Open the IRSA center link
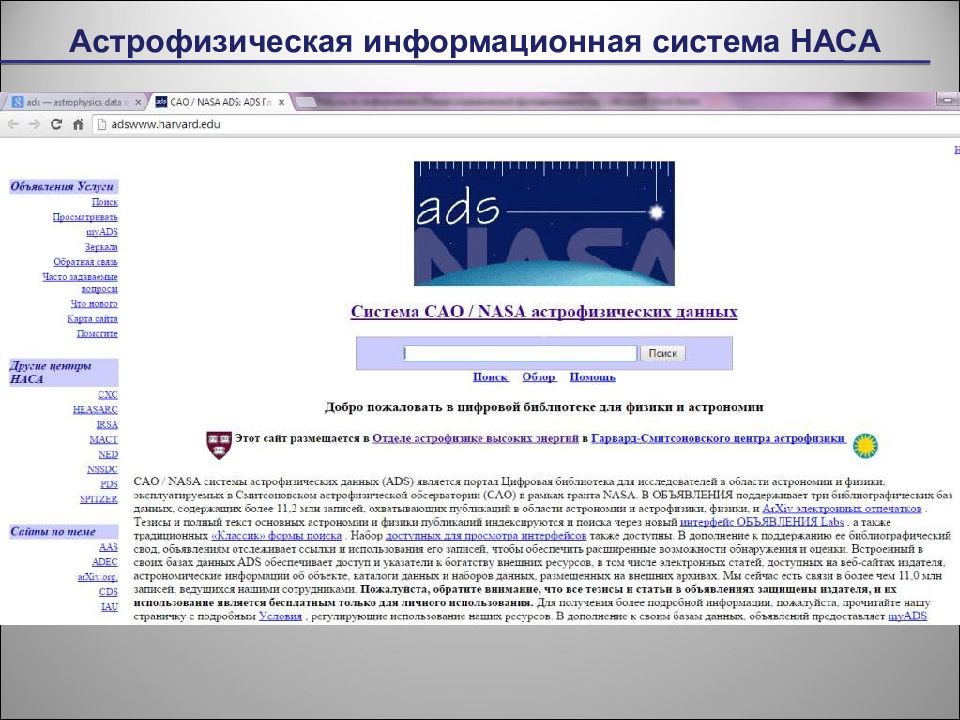 click(x=107, y=425)
